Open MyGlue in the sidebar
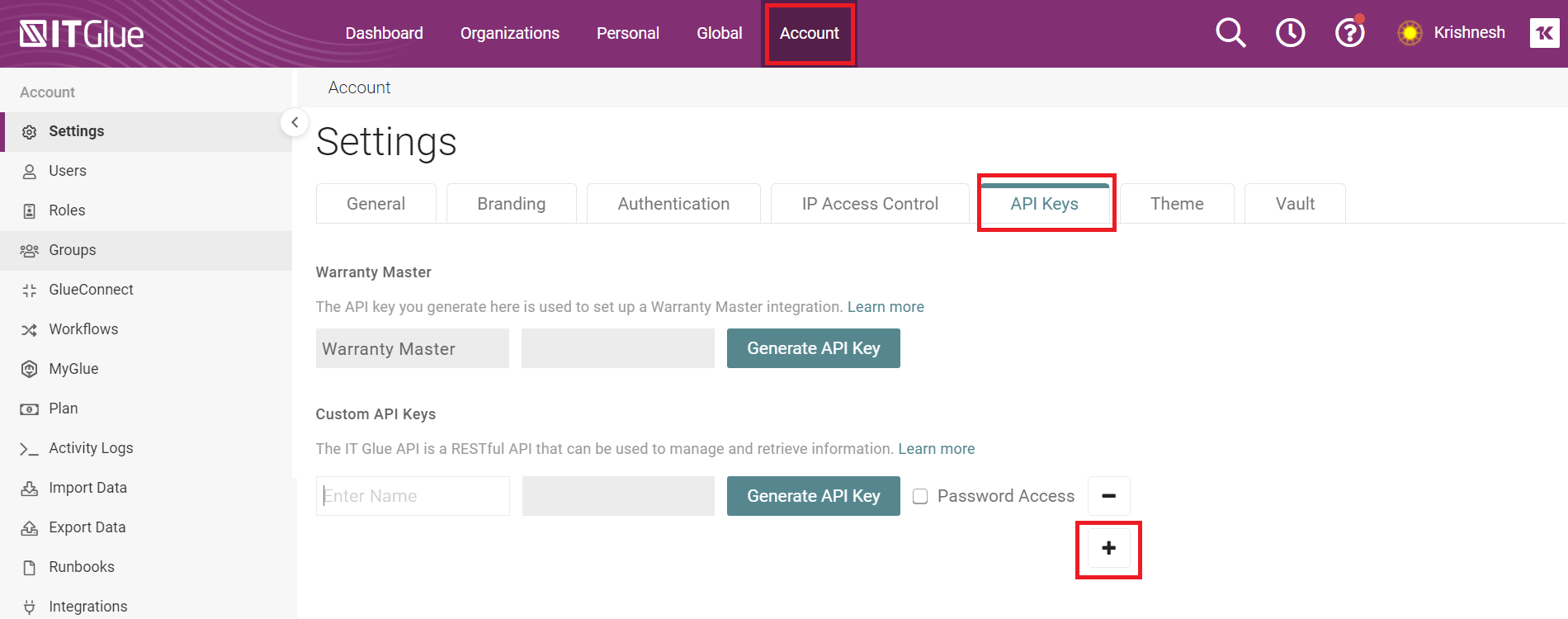 coord(146,370)
